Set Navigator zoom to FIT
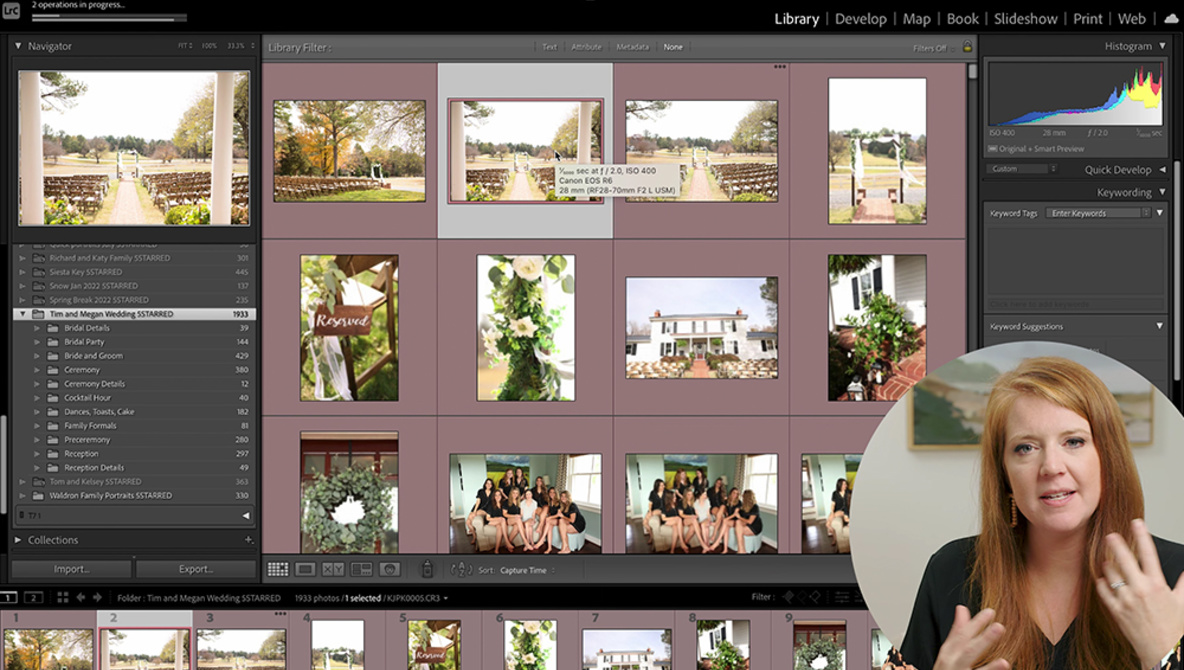 (185, 46)
